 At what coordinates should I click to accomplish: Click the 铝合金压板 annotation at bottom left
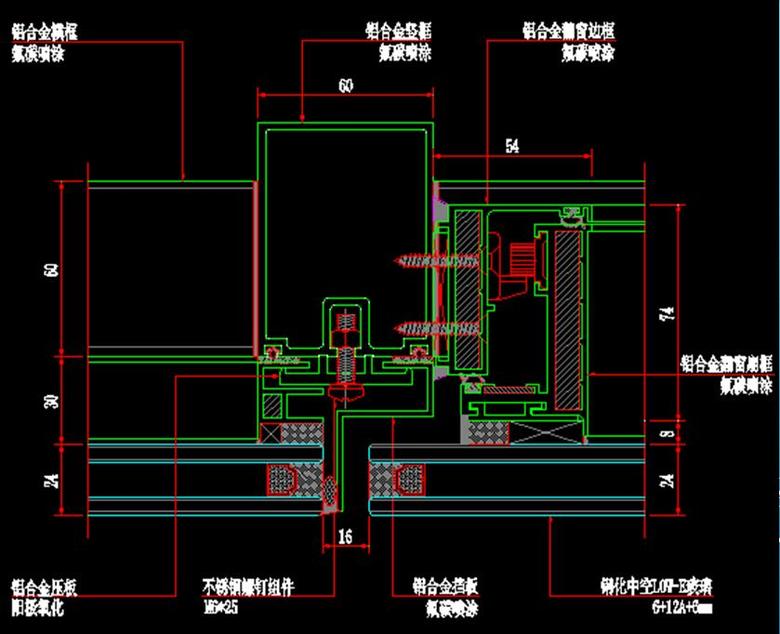(41, 587)
